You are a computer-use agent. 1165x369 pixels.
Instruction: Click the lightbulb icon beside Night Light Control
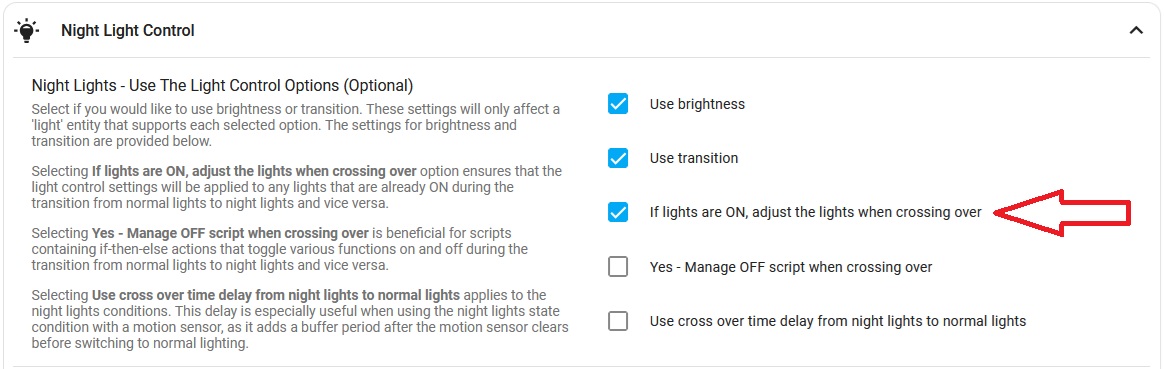(26, 30)
